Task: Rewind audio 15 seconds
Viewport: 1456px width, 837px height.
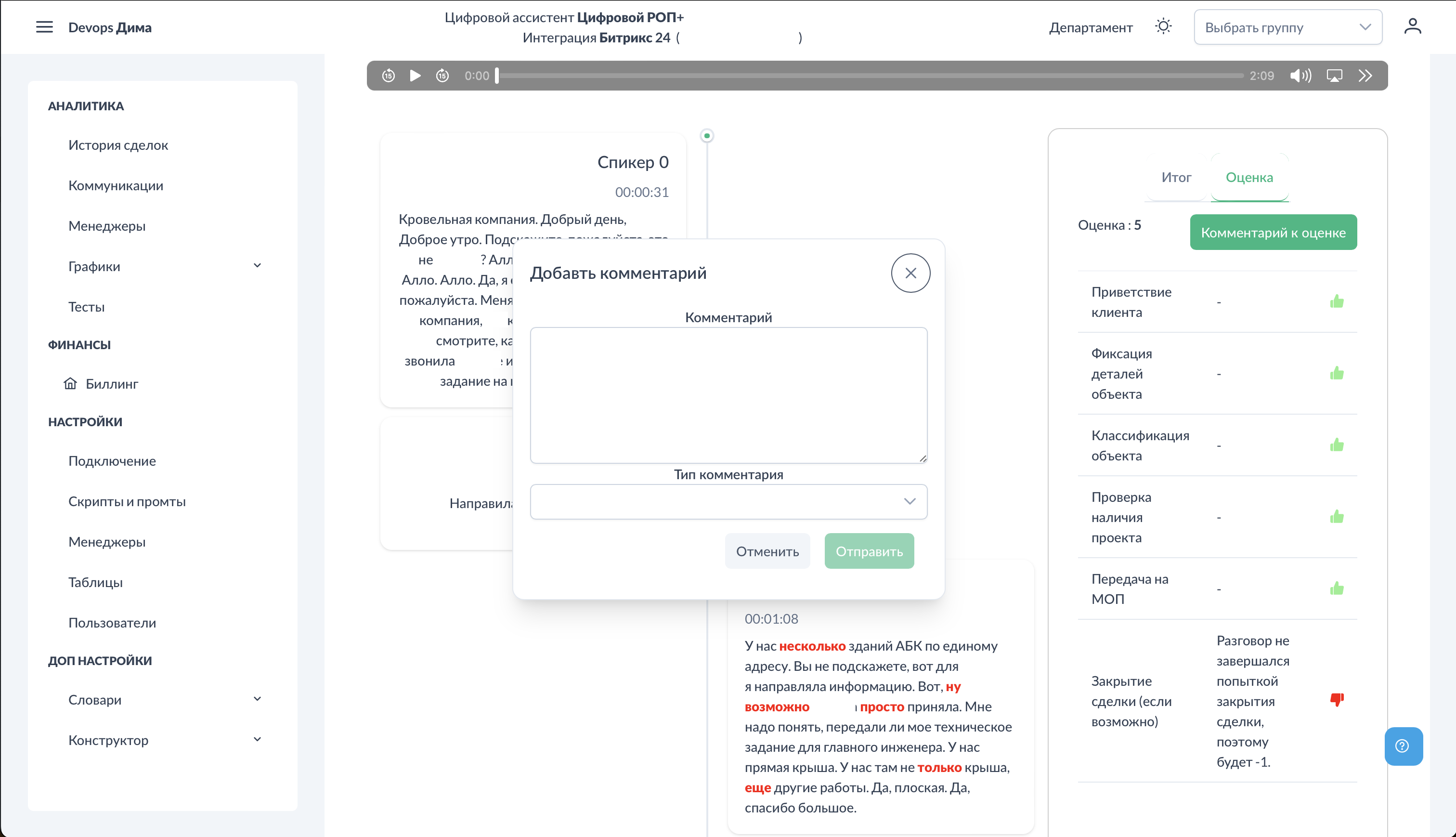Action: (389, 75)
